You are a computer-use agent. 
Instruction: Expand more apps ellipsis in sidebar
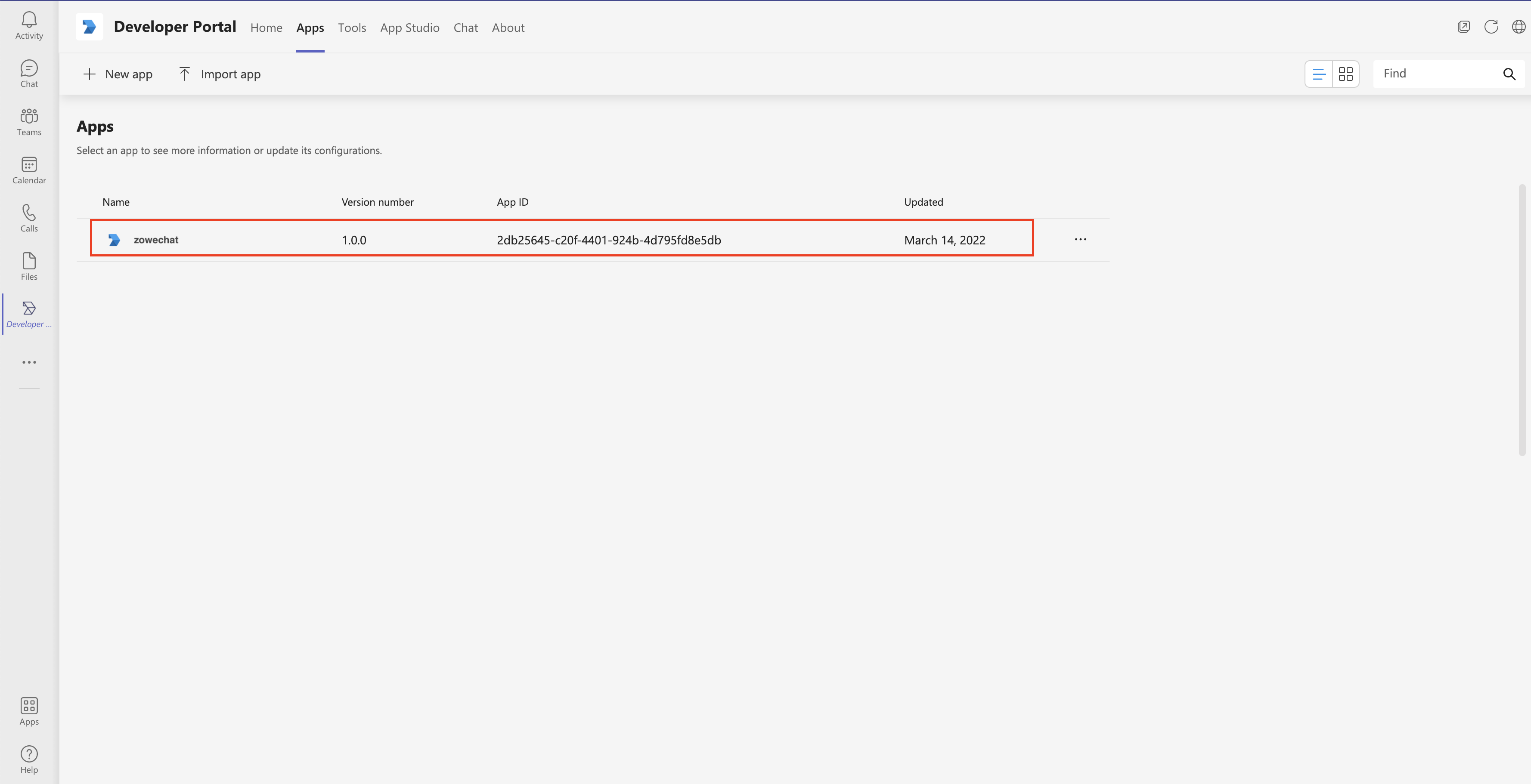tap(28, 362)
